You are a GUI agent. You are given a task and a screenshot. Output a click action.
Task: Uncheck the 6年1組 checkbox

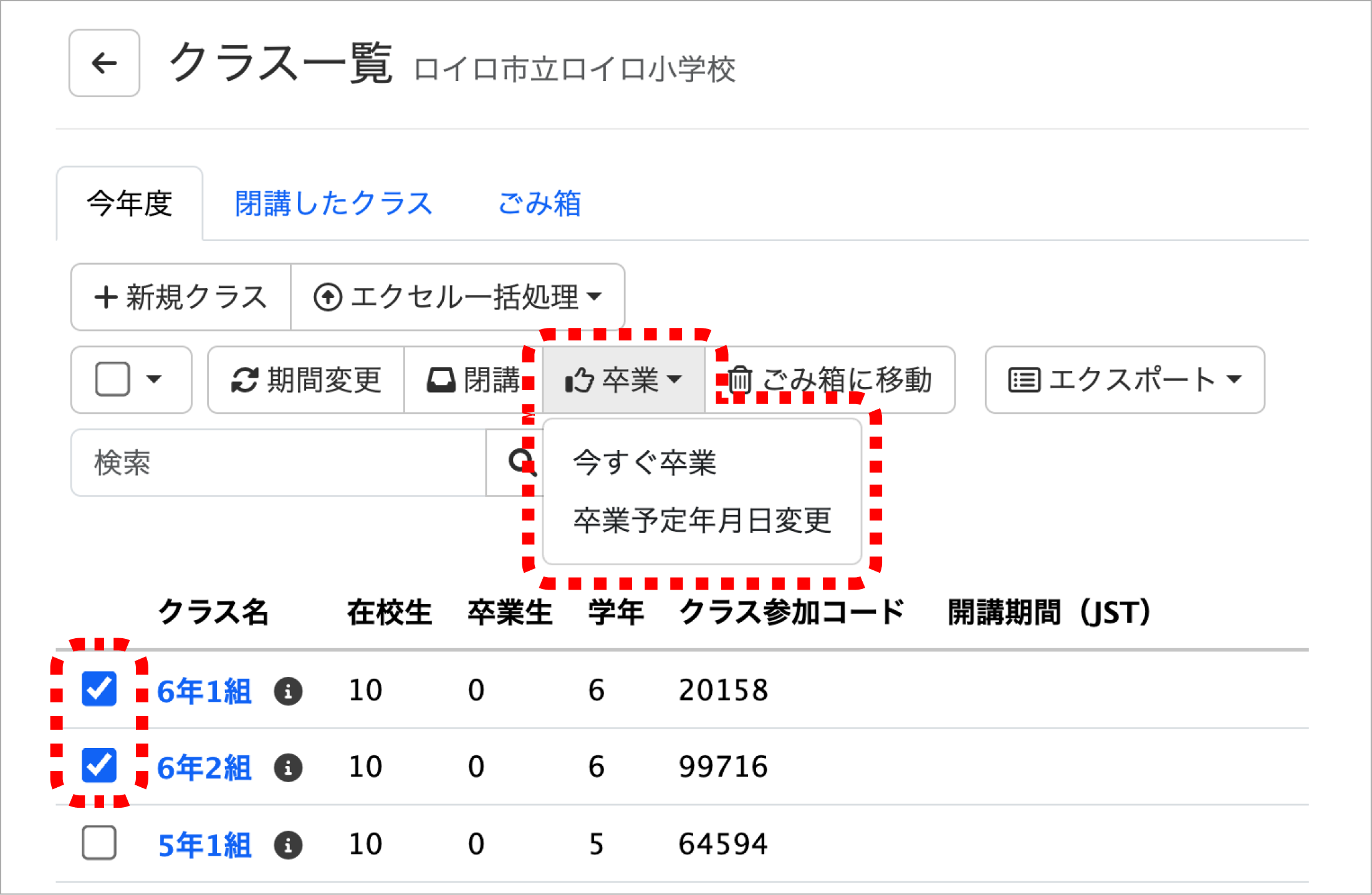[99, 689]
